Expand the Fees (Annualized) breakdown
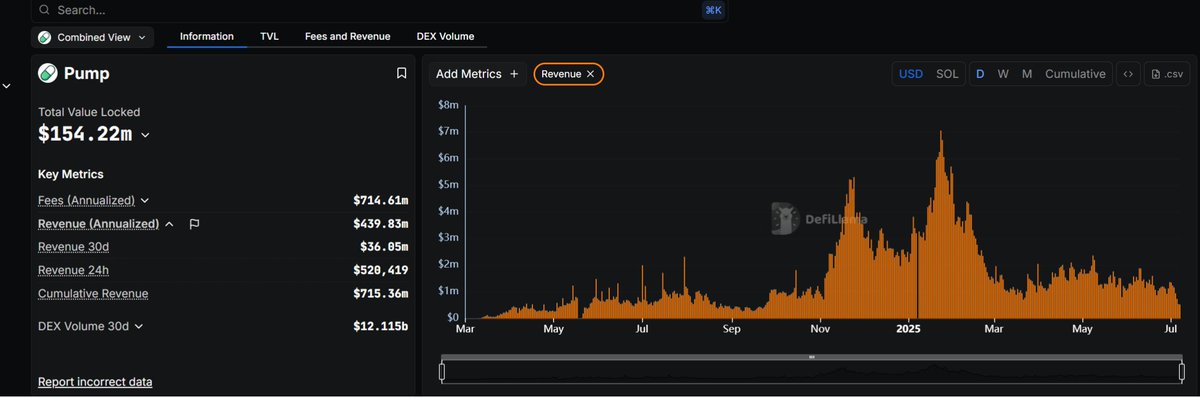Image resolution: width=1200 pixels, height=397 pixels. pos(145,201)
